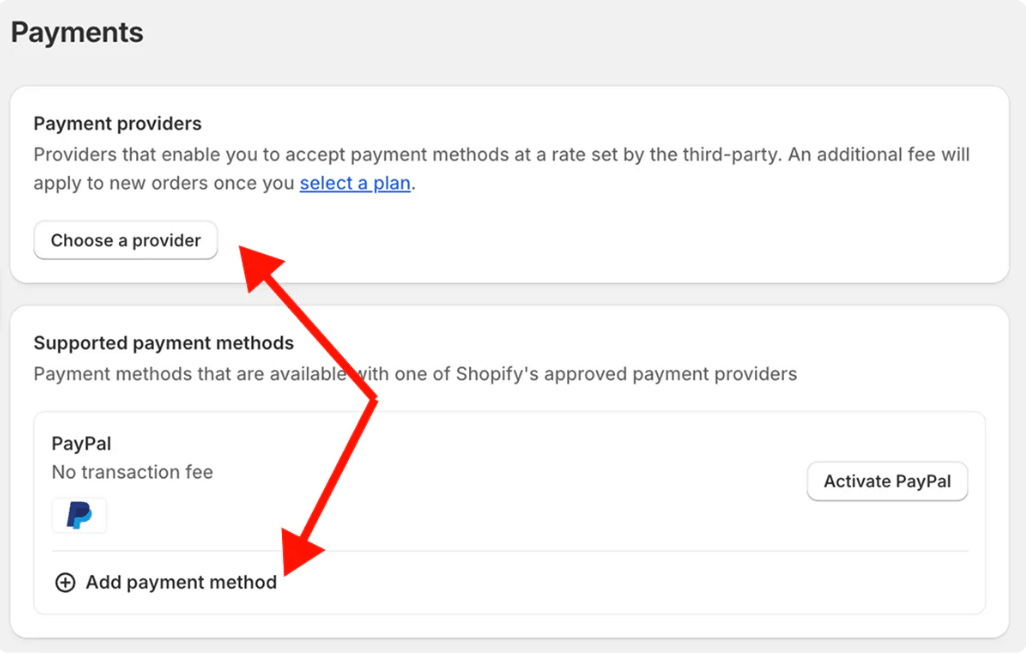The image size is (1026, 655).
Task: Click the Choose a provider button
Action: click(125, 240)
